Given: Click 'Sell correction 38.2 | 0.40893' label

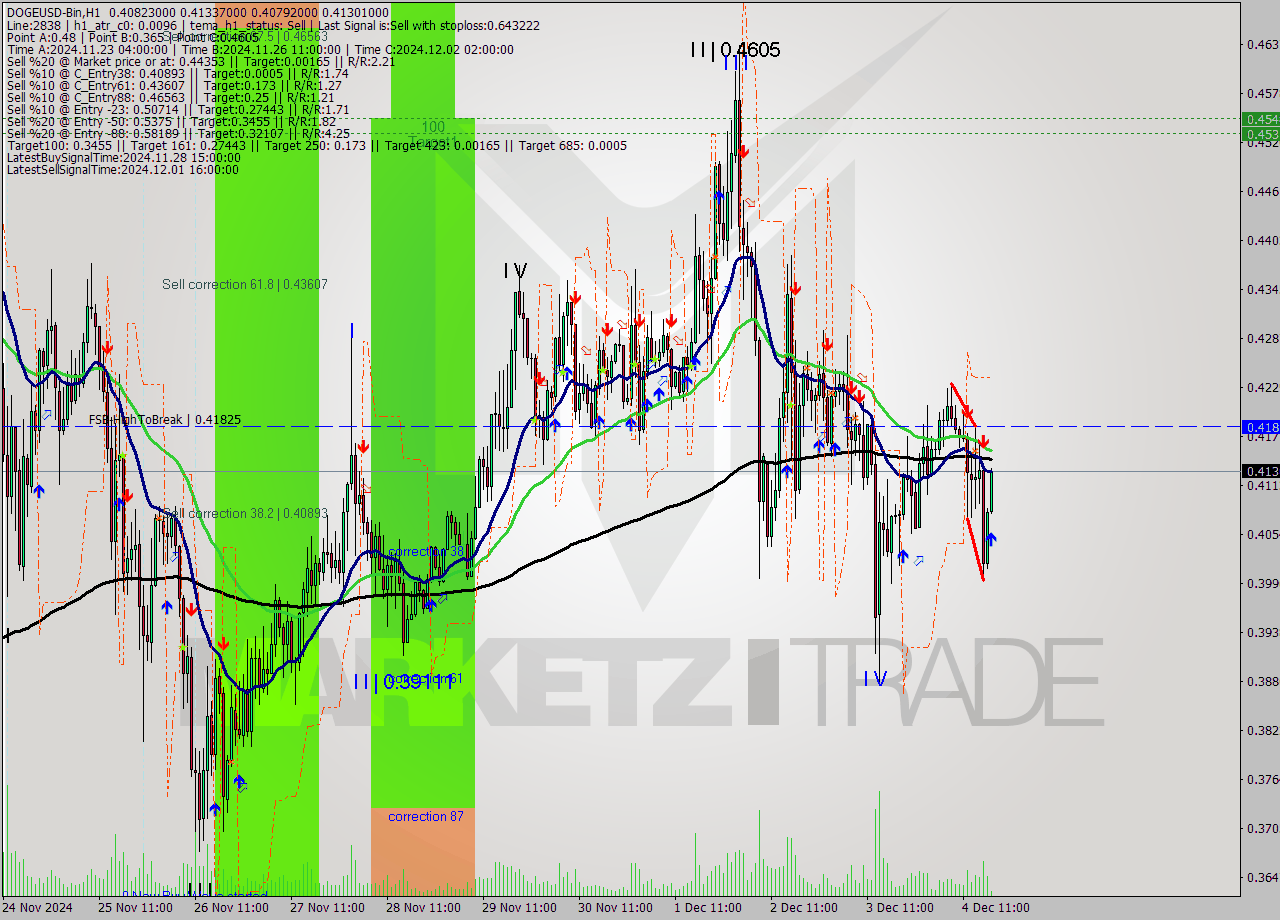Looking at the screenshot, I should click(247, 514).
